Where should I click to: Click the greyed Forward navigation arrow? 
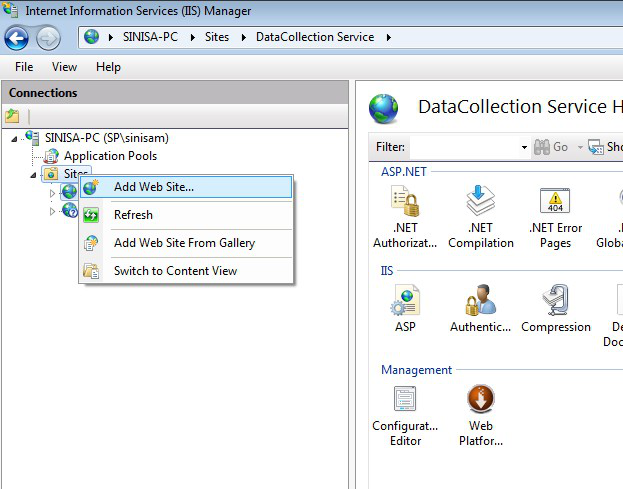pos(48,39)
